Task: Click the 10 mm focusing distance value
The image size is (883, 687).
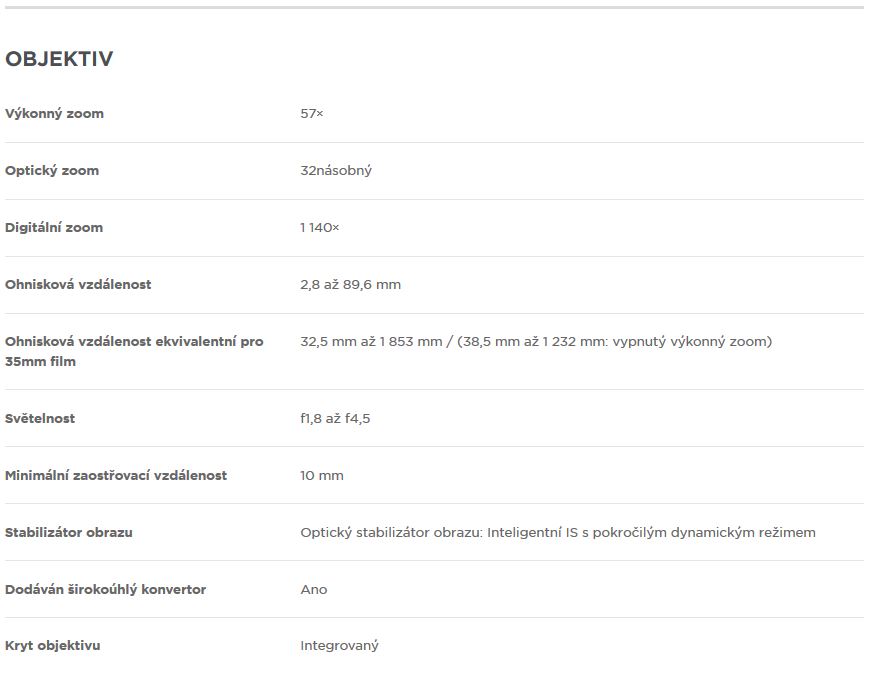Action: (x=322, y=475)
